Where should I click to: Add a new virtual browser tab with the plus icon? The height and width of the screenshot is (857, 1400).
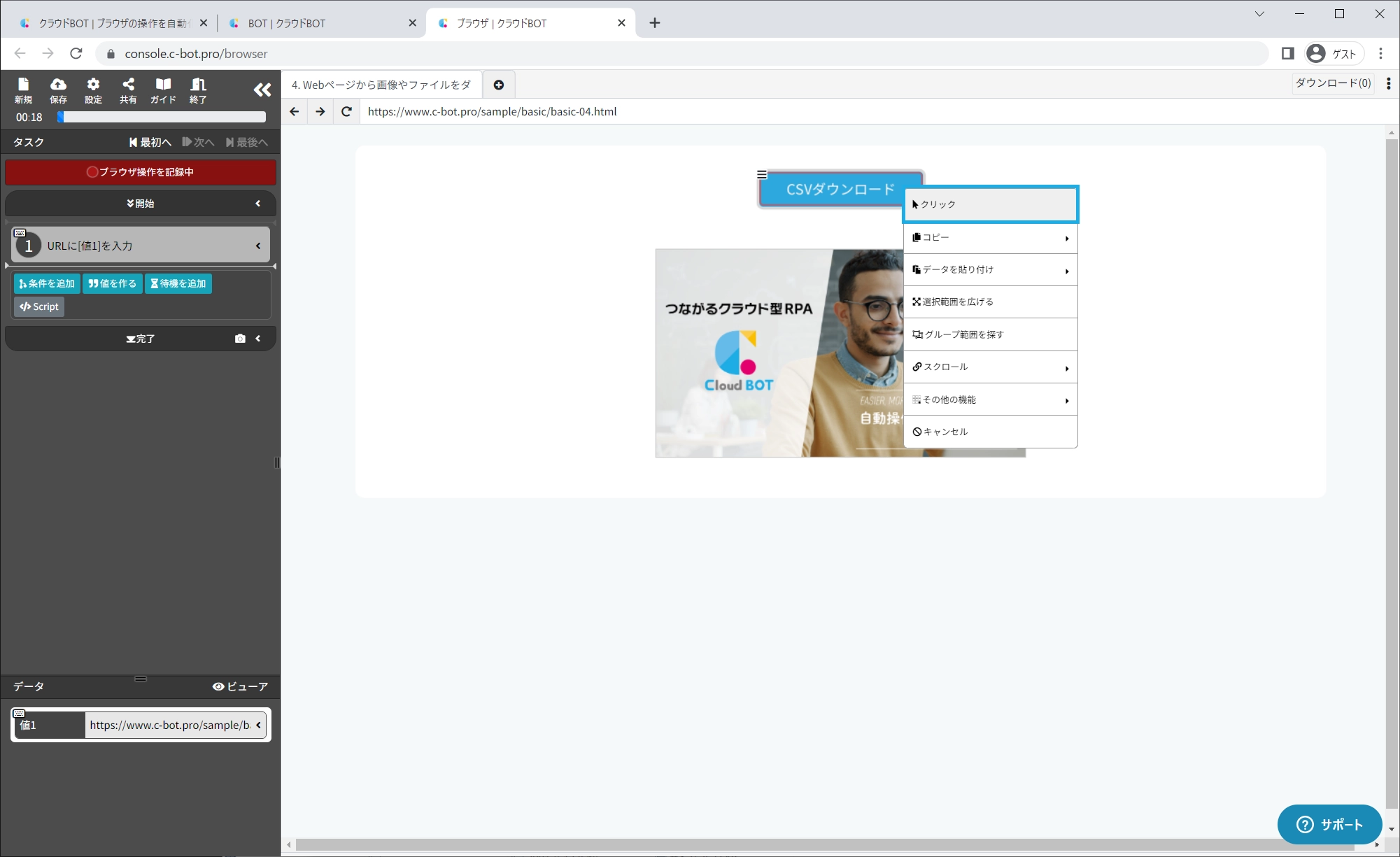click(499, 85)
